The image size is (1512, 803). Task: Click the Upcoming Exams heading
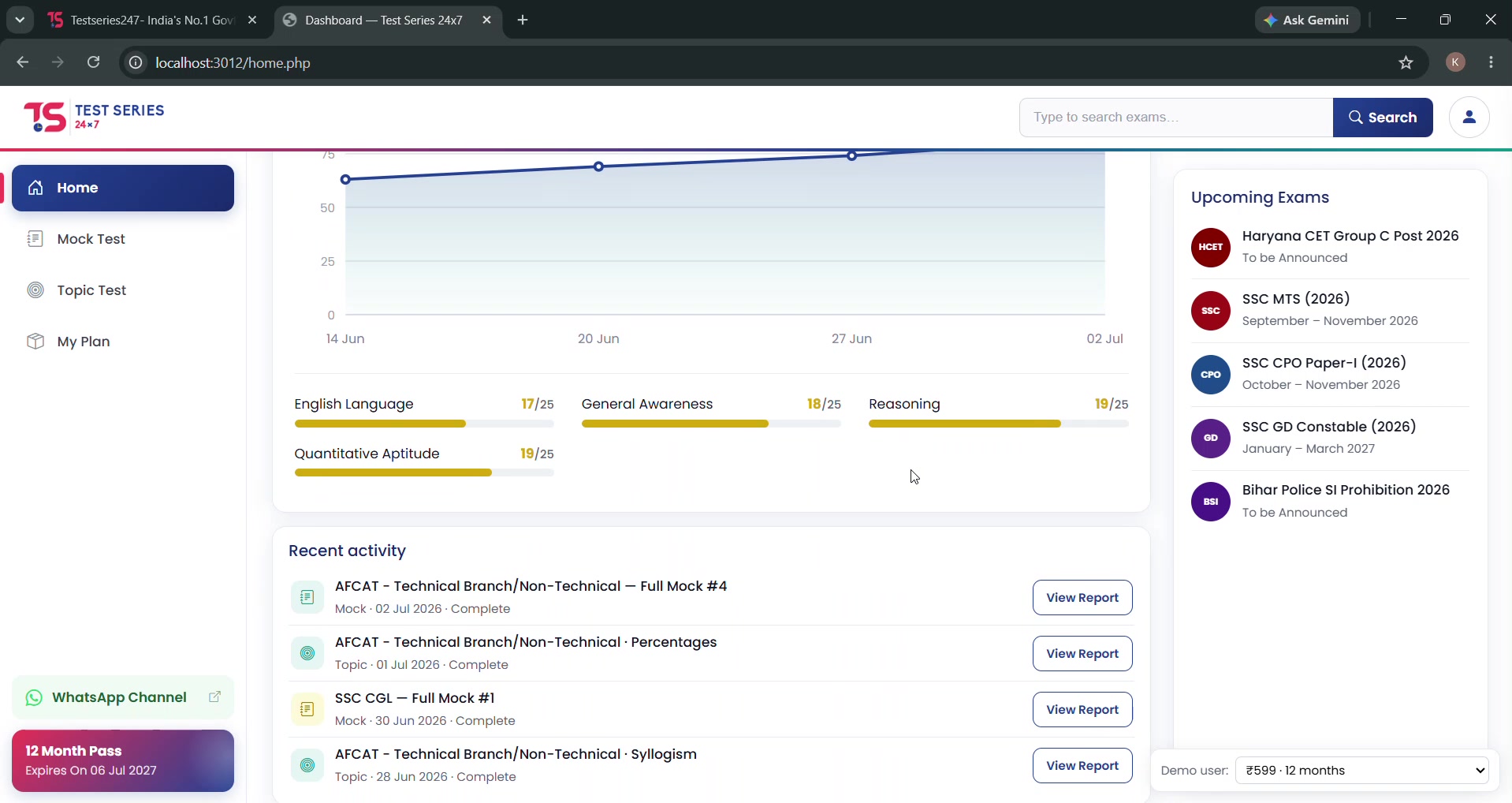click(x=1260, y=197)
